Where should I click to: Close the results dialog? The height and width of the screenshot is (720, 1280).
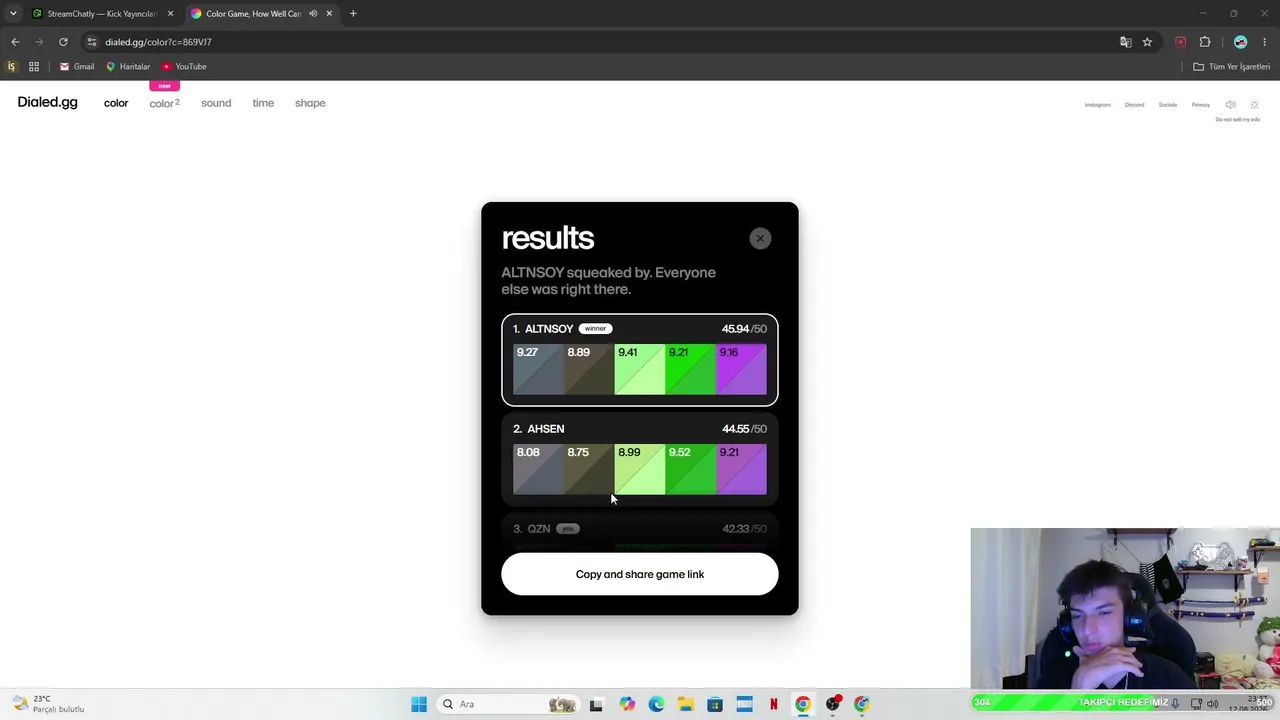click(x=760, y=238)
